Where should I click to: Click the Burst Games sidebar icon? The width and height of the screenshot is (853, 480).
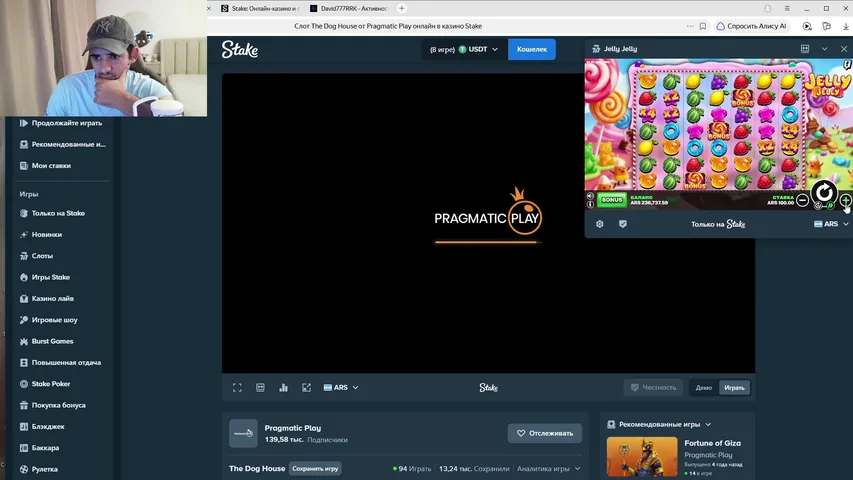[x=23, y=341]
